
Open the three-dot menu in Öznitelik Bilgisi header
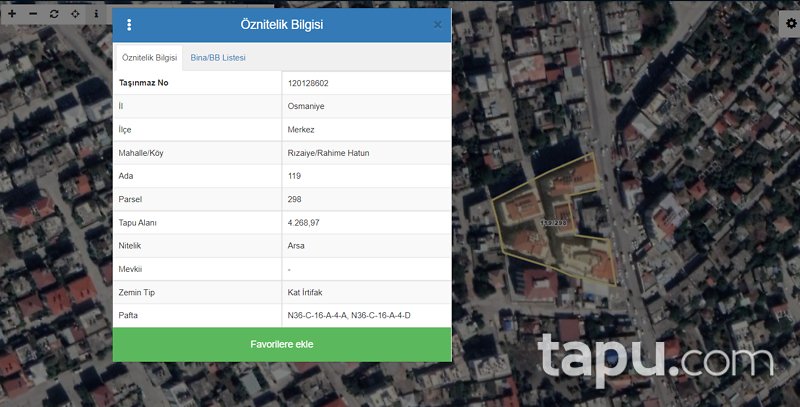point(129,24)
